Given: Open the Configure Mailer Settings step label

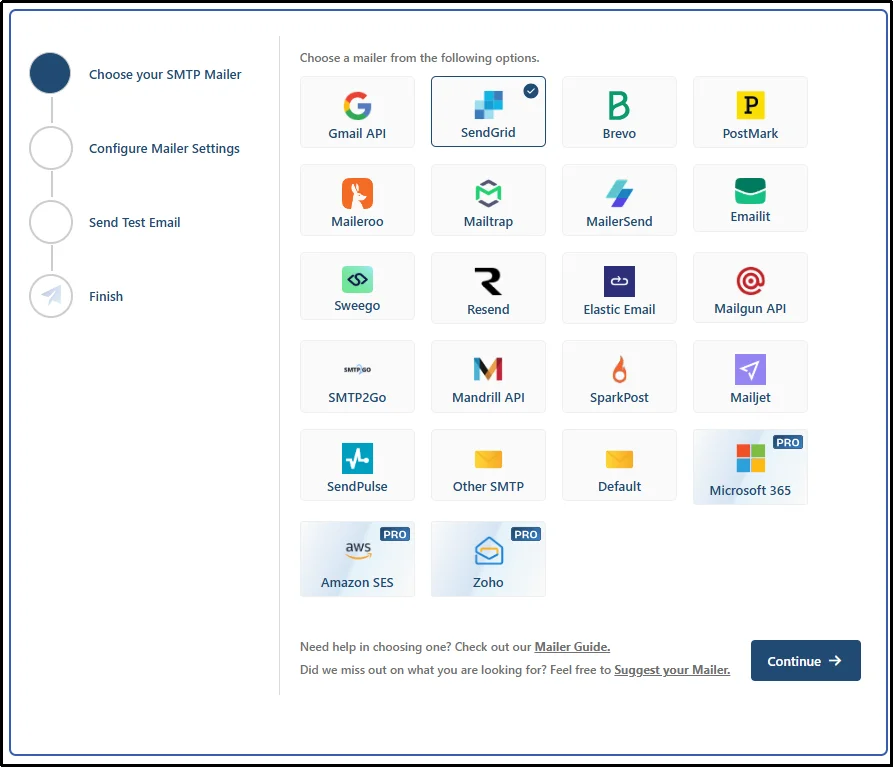Looking at the screenshot, I should [164, 148].
